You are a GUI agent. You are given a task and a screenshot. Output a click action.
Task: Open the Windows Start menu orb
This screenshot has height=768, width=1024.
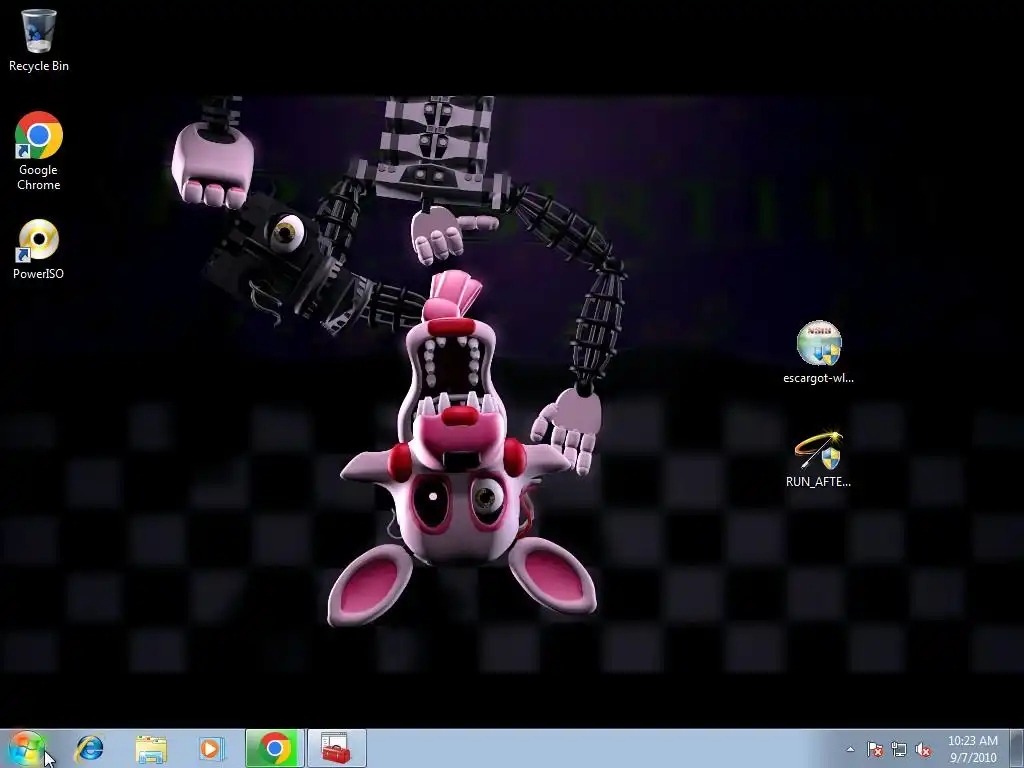point(26,748)
